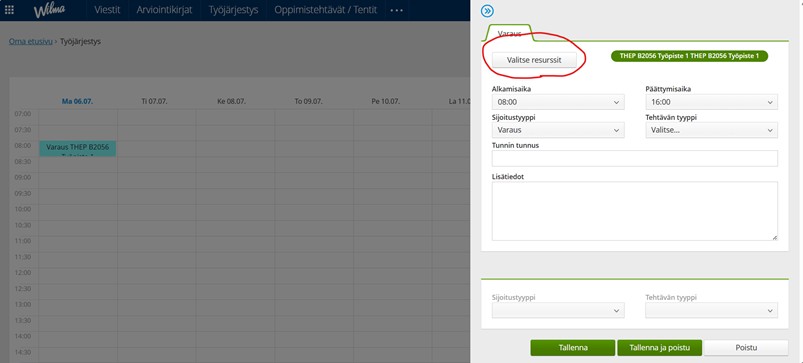Open Arviointikirjat in the navigation bar
The height and width of the screenshot is (363, 803).
(164, 10)
